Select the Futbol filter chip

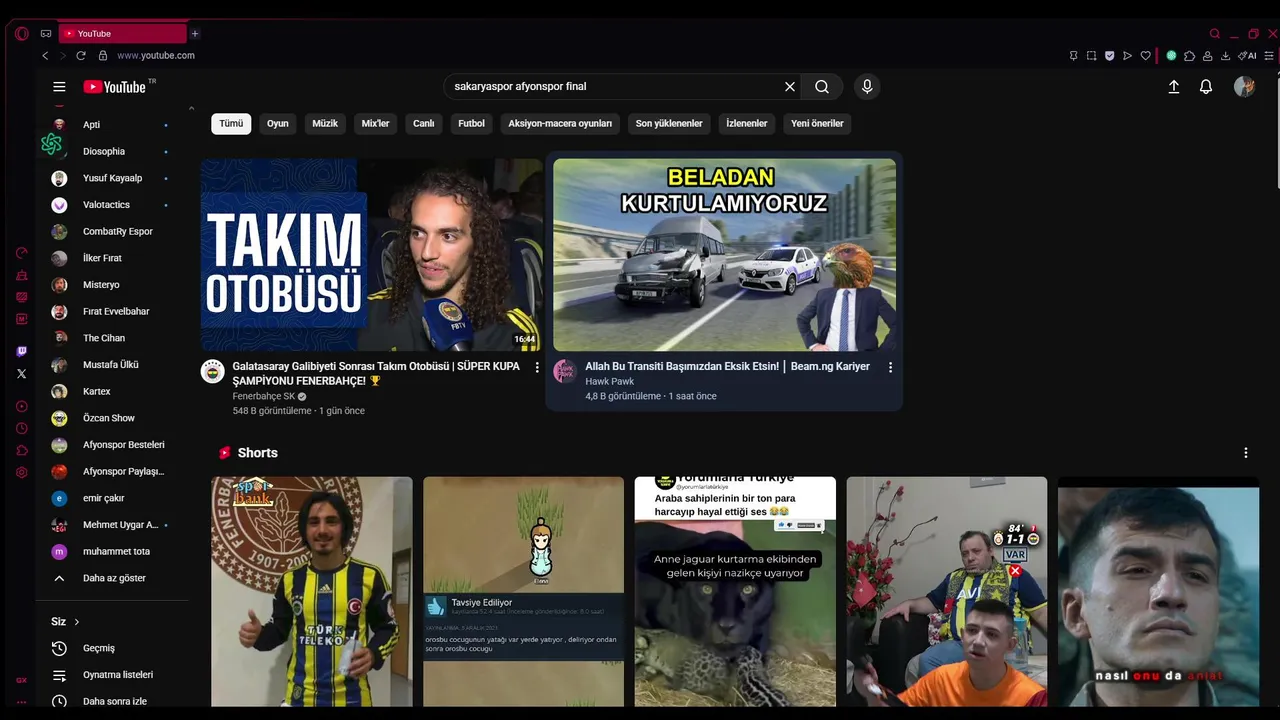[471, 124]
